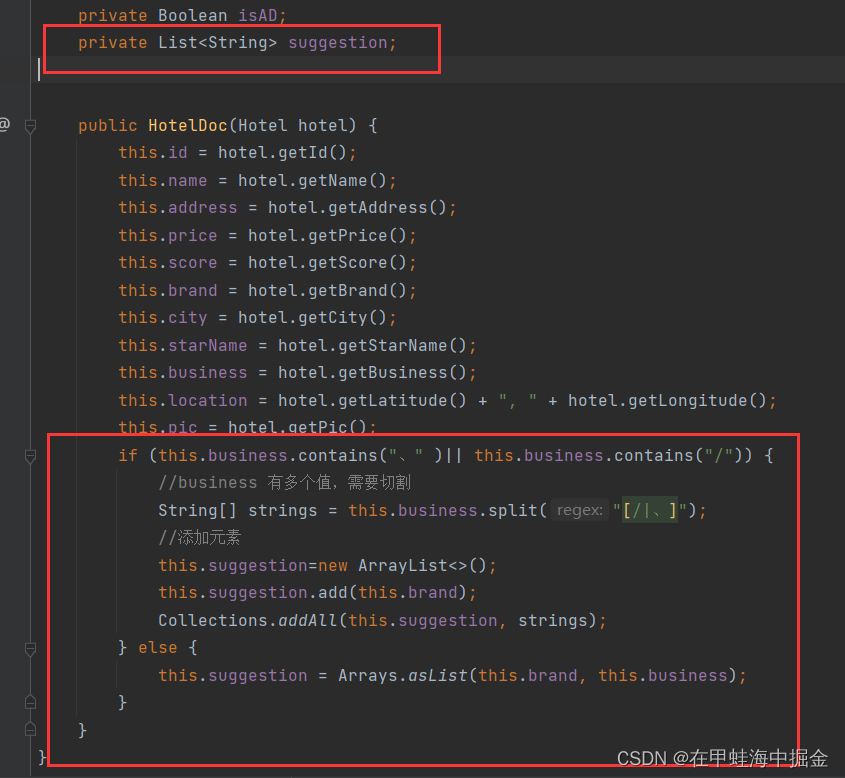Click the comment //添加元素
This screenshot has width=845, height=778.
pyautogui.click(x=199, y=537)
